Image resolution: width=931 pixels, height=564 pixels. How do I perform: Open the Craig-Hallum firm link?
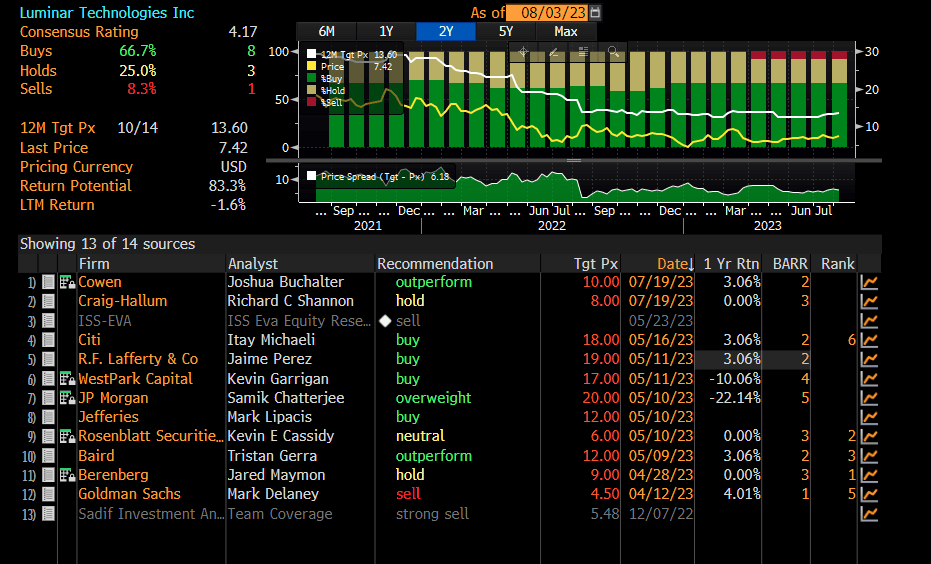click(123, 302)
